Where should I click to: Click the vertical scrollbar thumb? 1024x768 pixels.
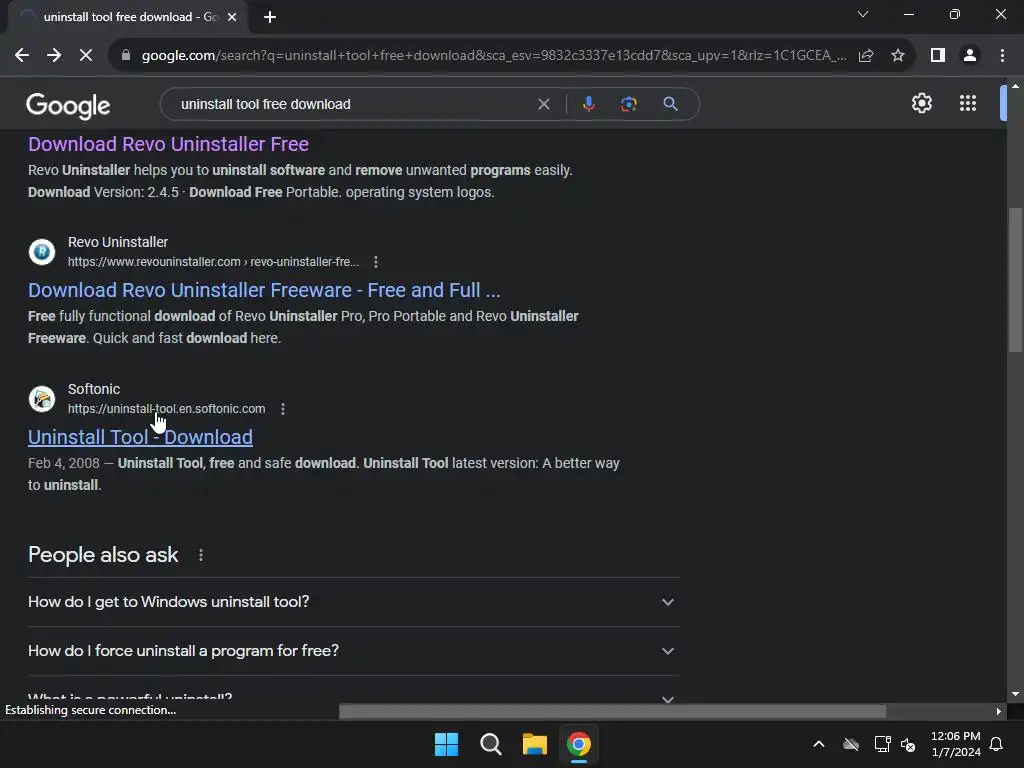pyautogui.click(x=1015, y=280)
